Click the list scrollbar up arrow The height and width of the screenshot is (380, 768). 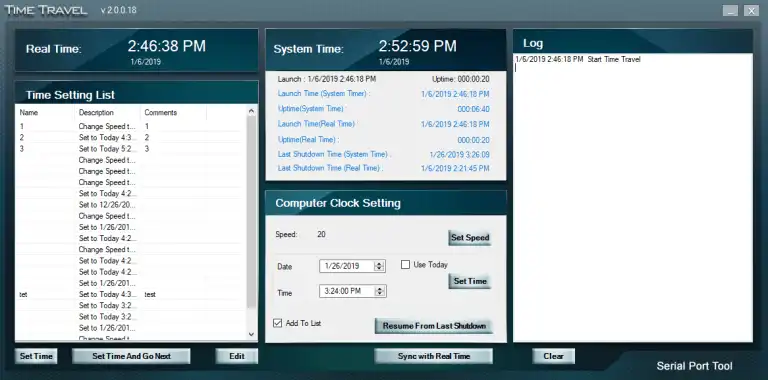coord(251,111)
